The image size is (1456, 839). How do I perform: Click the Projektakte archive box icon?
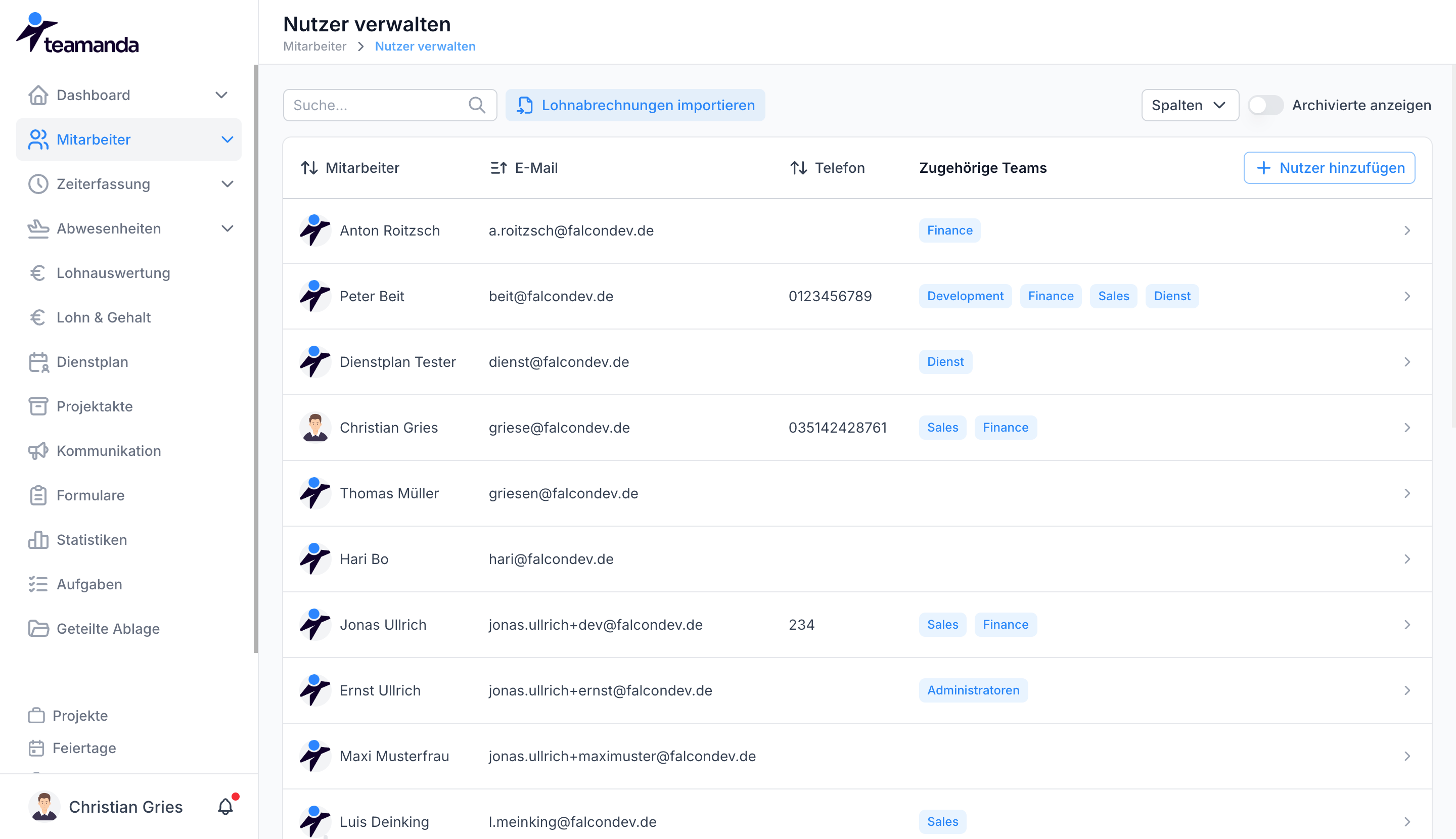pyautogui.click(x=38, y=406)
